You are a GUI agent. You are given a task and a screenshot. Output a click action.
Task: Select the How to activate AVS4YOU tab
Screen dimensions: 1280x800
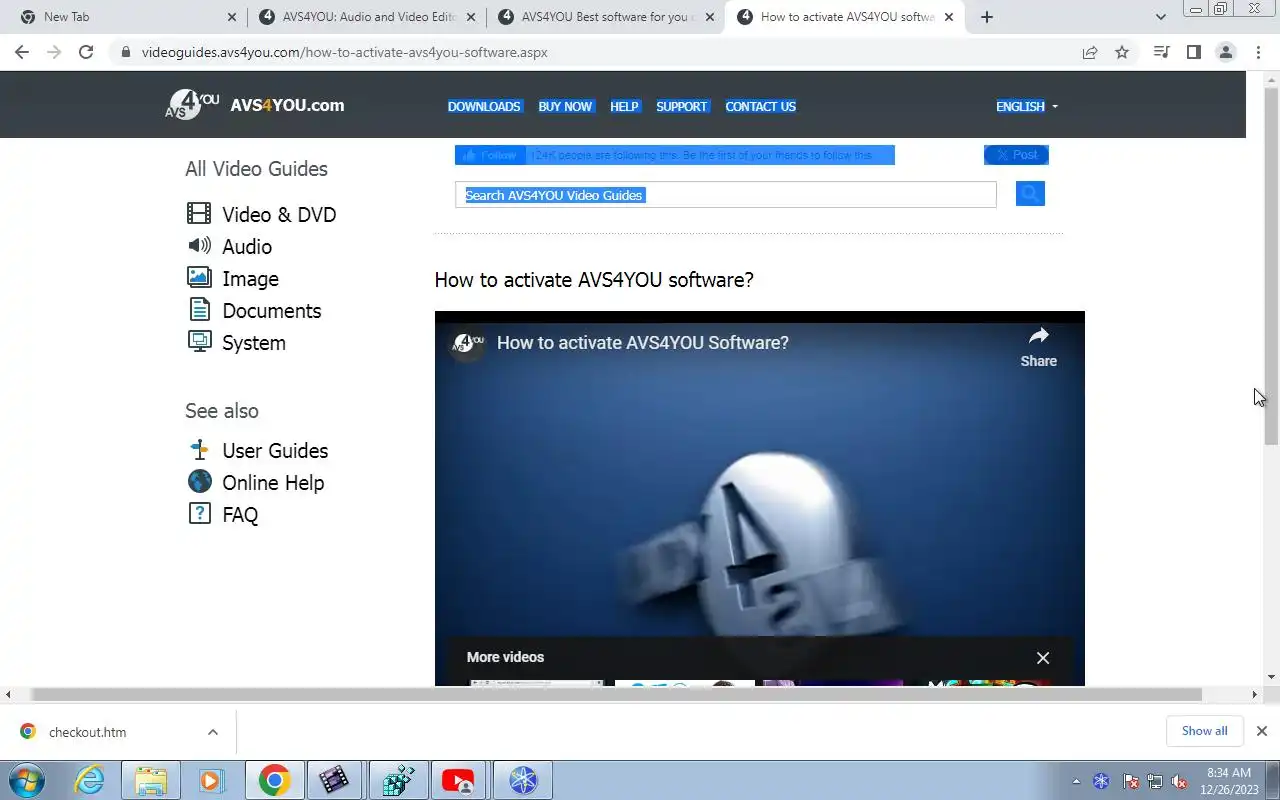[x=843, y=17]
